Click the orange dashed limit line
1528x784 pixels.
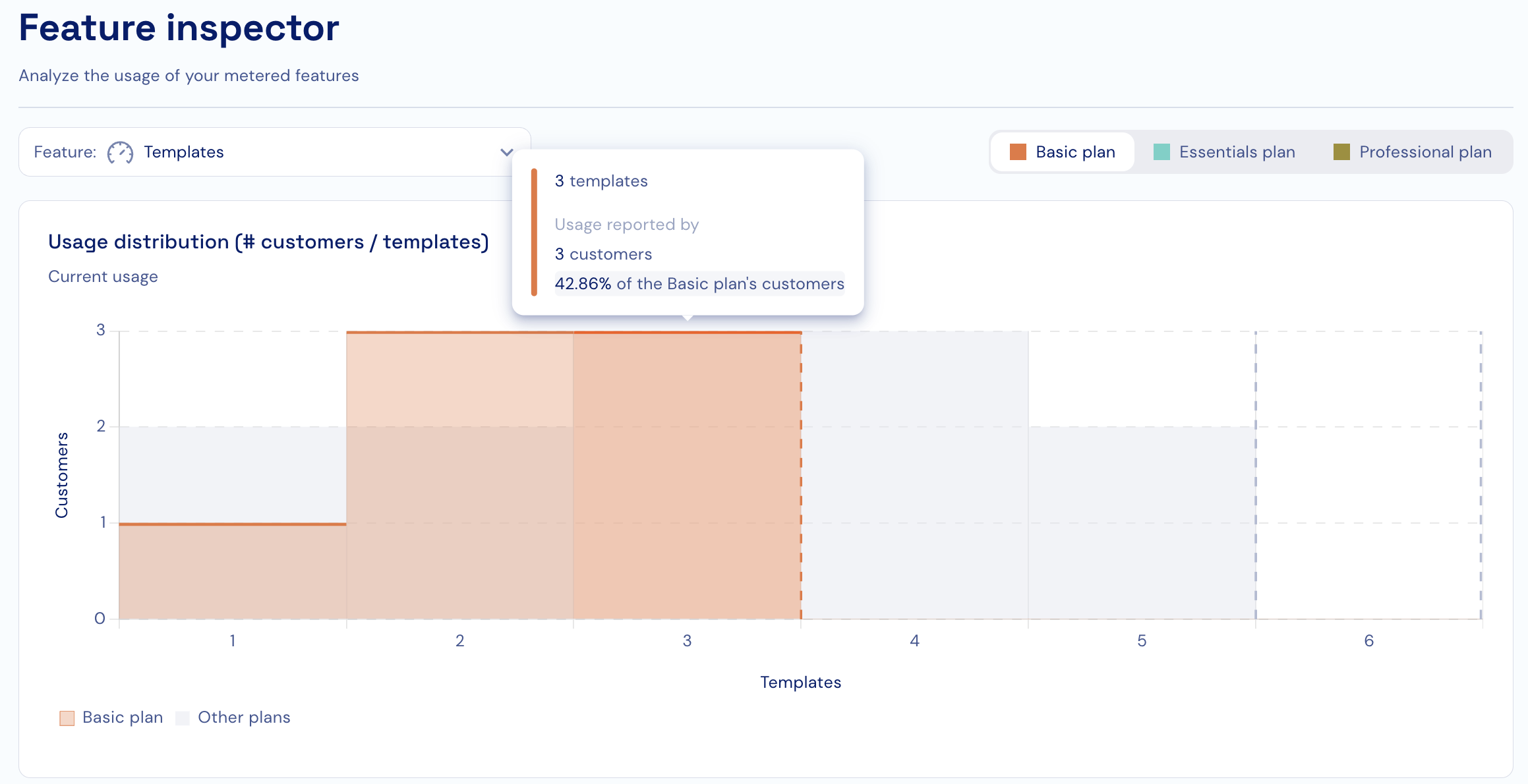tap(801, 474)
